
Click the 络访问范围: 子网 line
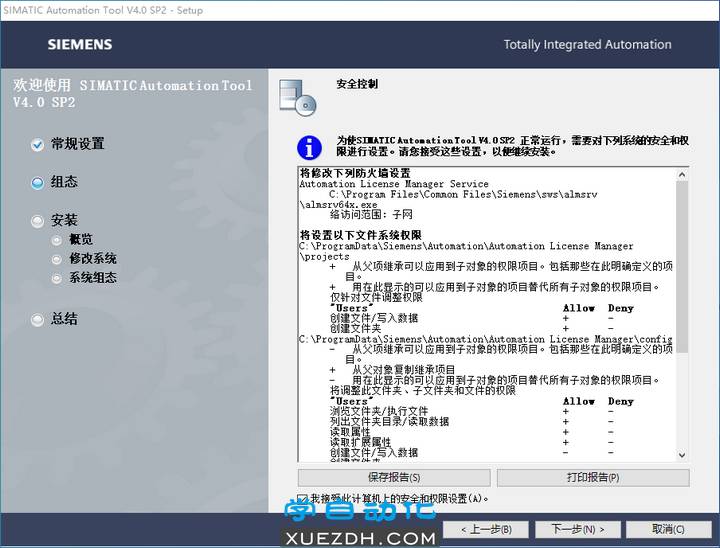pyautogui.click(x=371, y=215)
